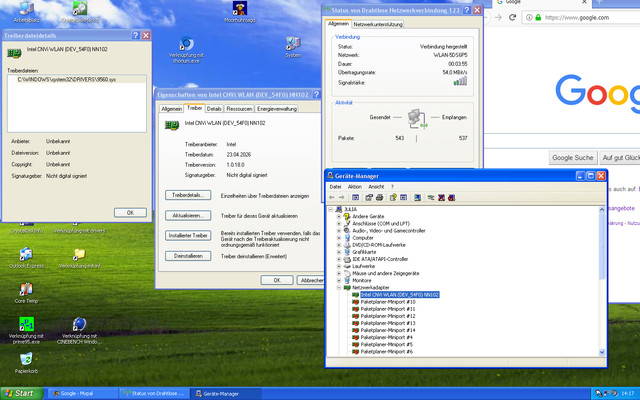640x400 pixels.
Task: Click the scan for hardware changes icon
Action: click(x=417, y=198)
